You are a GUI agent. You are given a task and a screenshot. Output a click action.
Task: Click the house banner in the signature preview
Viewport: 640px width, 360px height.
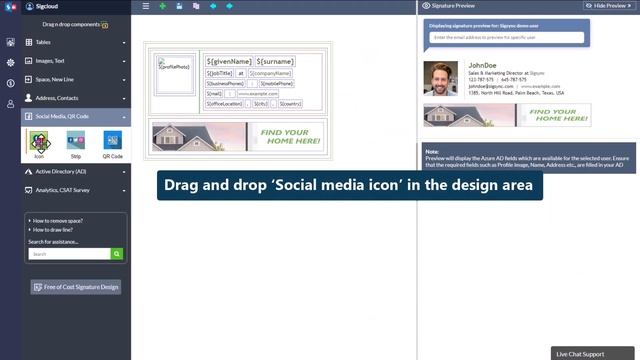point(507,115)
